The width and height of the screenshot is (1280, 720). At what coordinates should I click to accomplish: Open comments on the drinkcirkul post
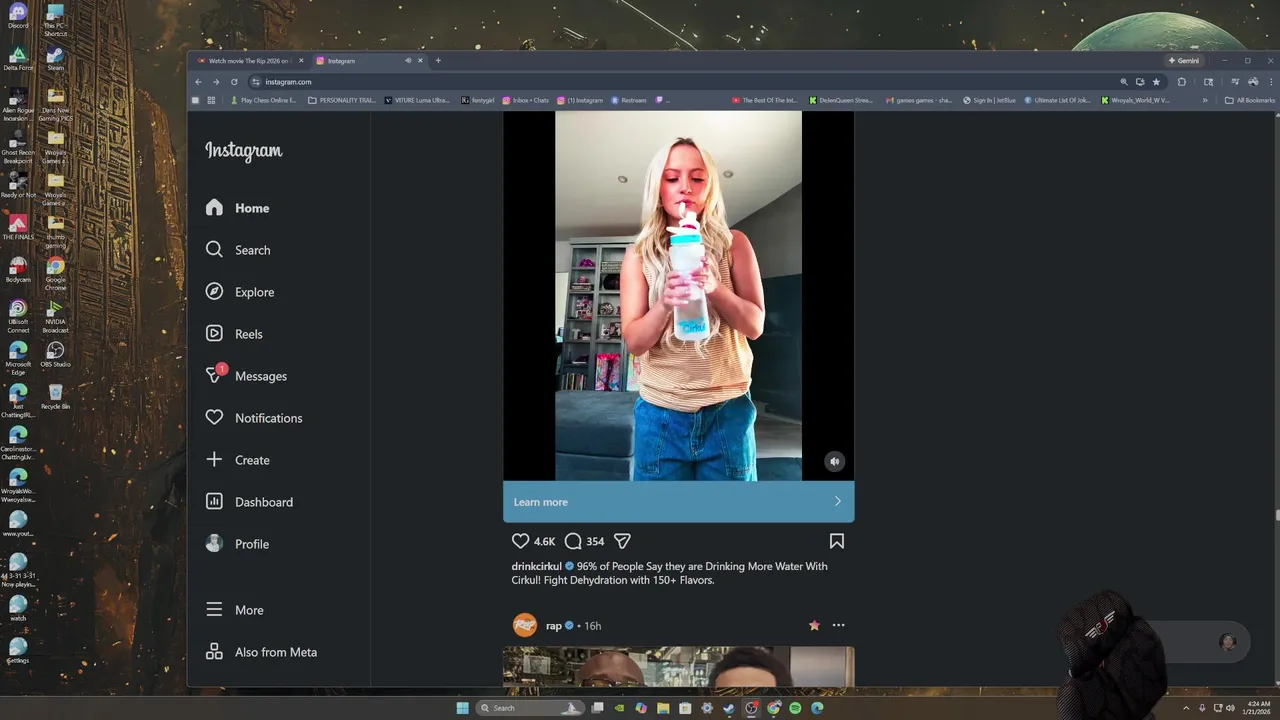point(573,541)
